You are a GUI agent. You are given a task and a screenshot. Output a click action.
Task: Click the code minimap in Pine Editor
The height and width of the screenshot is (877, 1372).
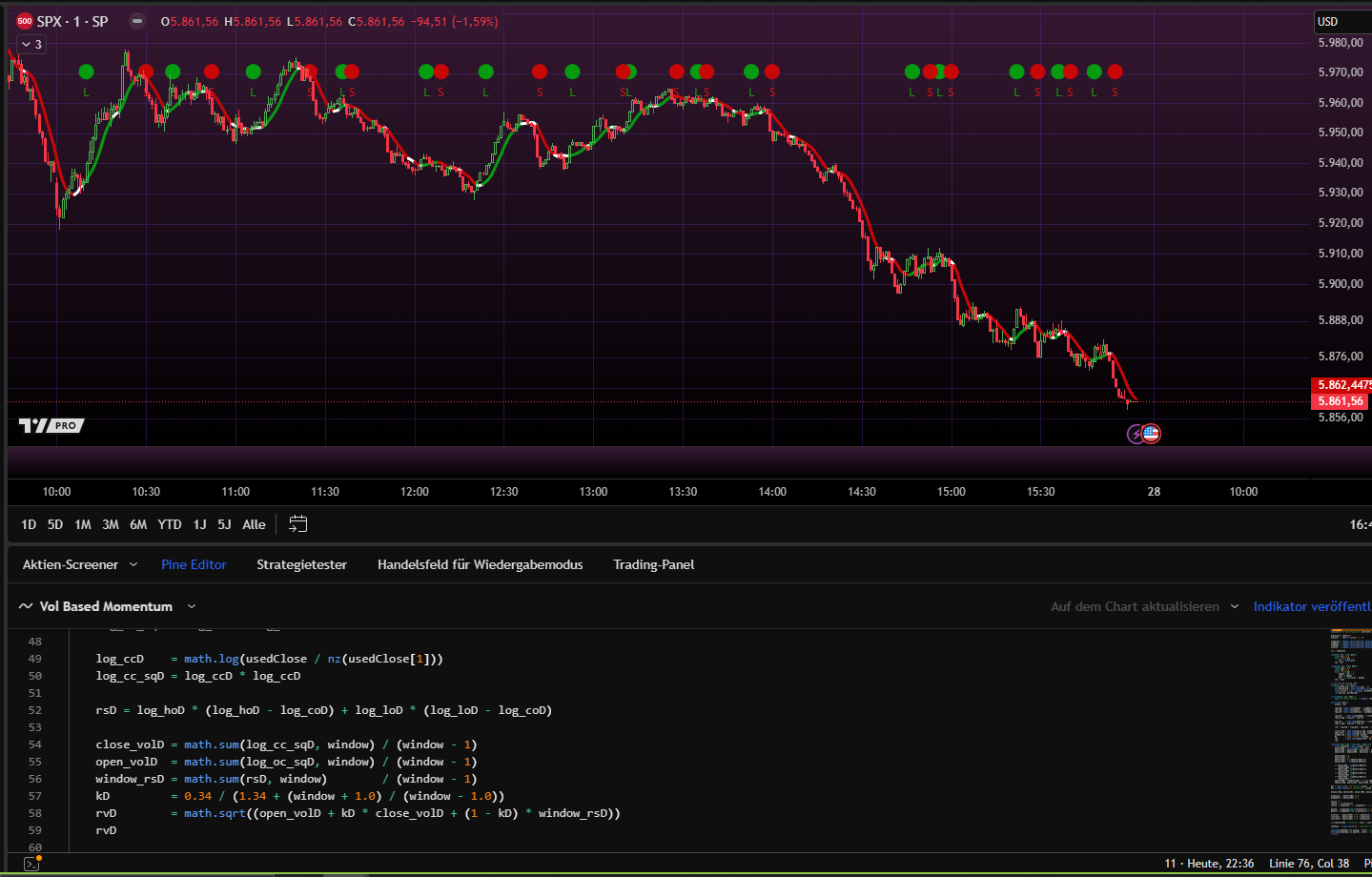click(x=1350, y=732)
